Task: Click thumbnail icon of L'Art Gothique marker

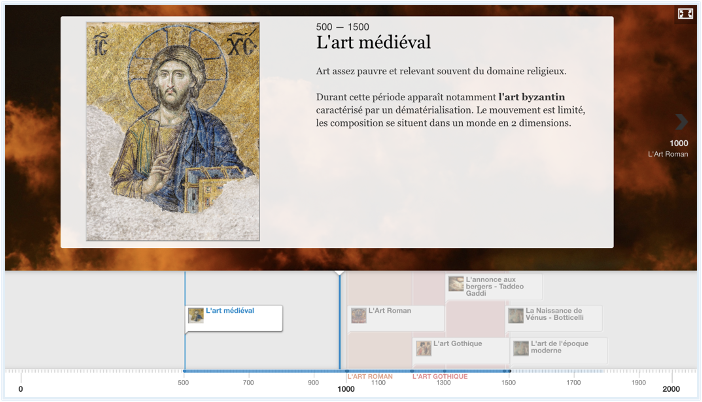Action: (424, 348)
